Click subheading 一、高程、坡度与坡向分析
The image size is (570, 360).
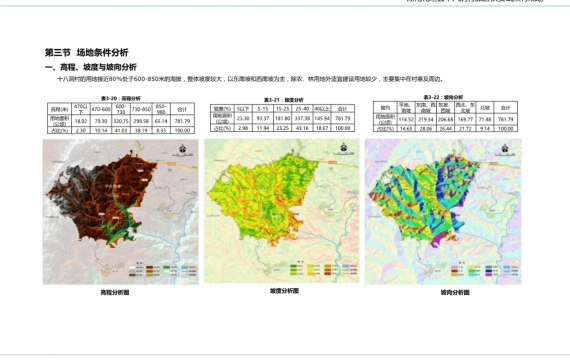tap(91, 67)
